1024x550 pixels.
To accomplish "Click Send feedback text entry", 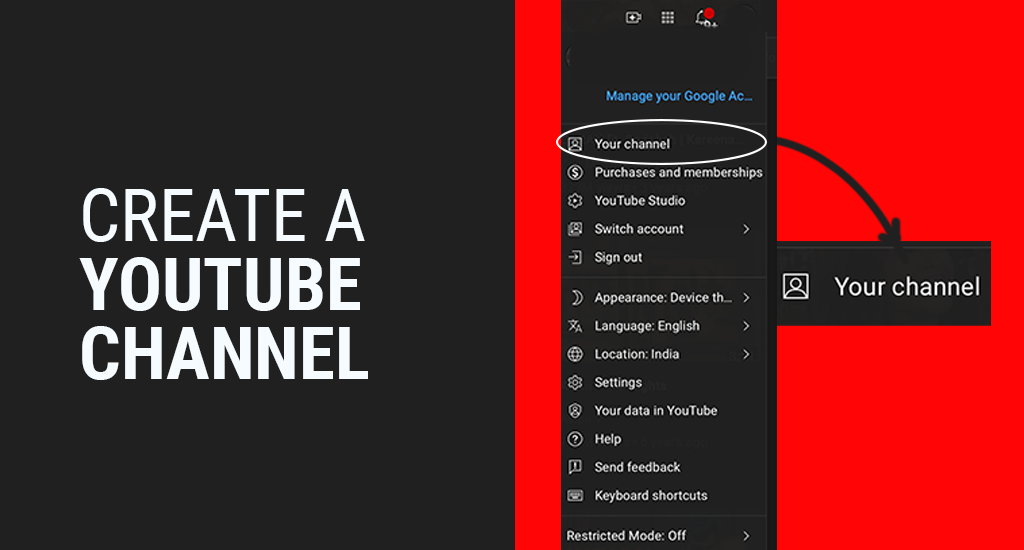I will click(x=637, y=467).
